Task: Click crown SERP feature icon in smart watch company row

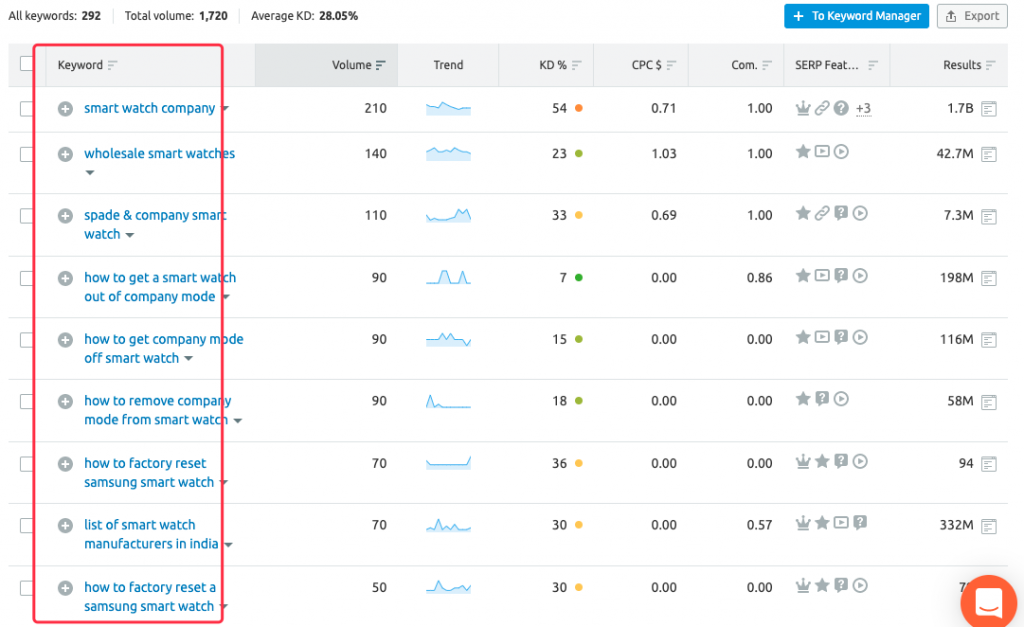Action: [x=803, y=108]
